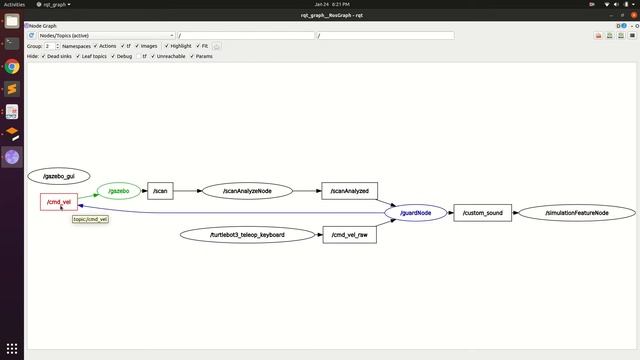Click the screen recording indicator in top bar
640x360 pixels.
pos(592,4)
